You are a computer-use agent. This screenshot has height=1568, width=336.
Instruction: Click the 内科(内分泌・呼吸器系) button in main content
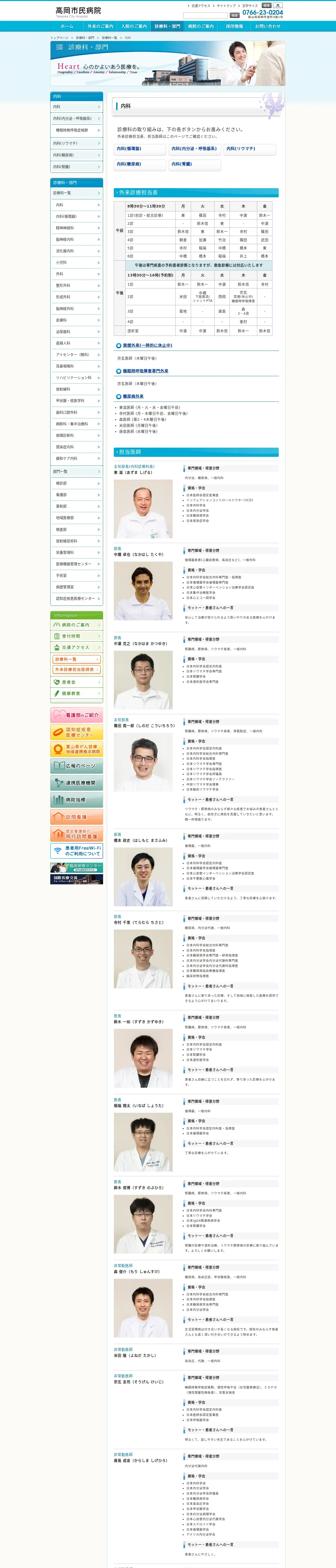pyautogui.click(x=195, y=149)
